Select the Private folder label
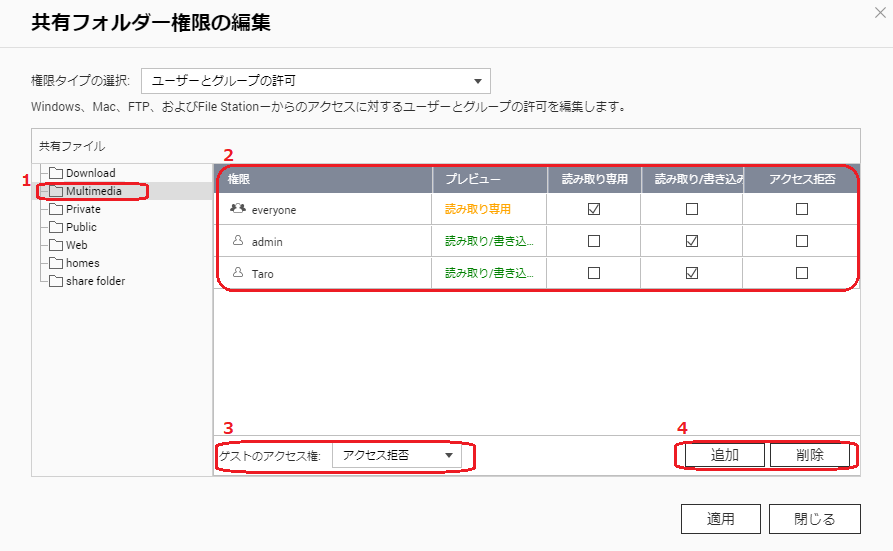The width and height of the screenshot is (893, 551). 83,209
